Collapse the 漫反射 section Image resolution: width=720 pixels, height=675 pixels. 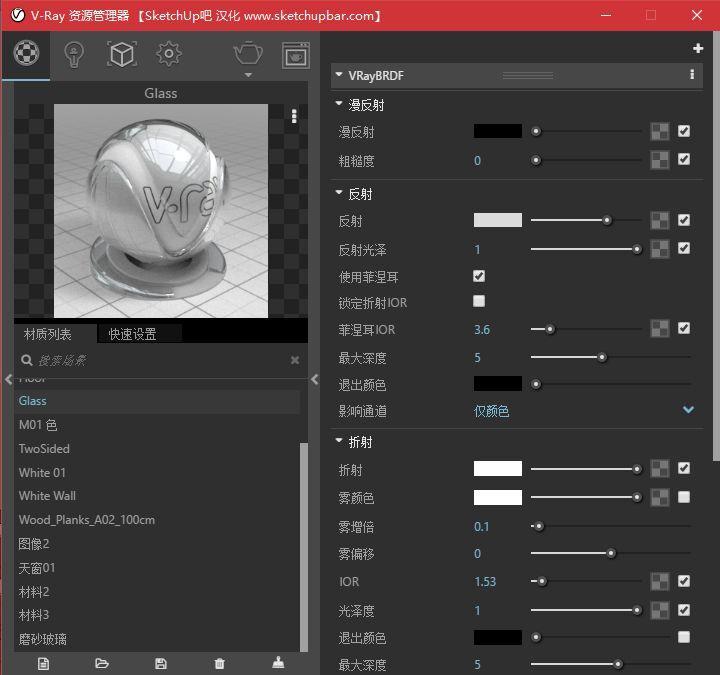pos(339,104)
